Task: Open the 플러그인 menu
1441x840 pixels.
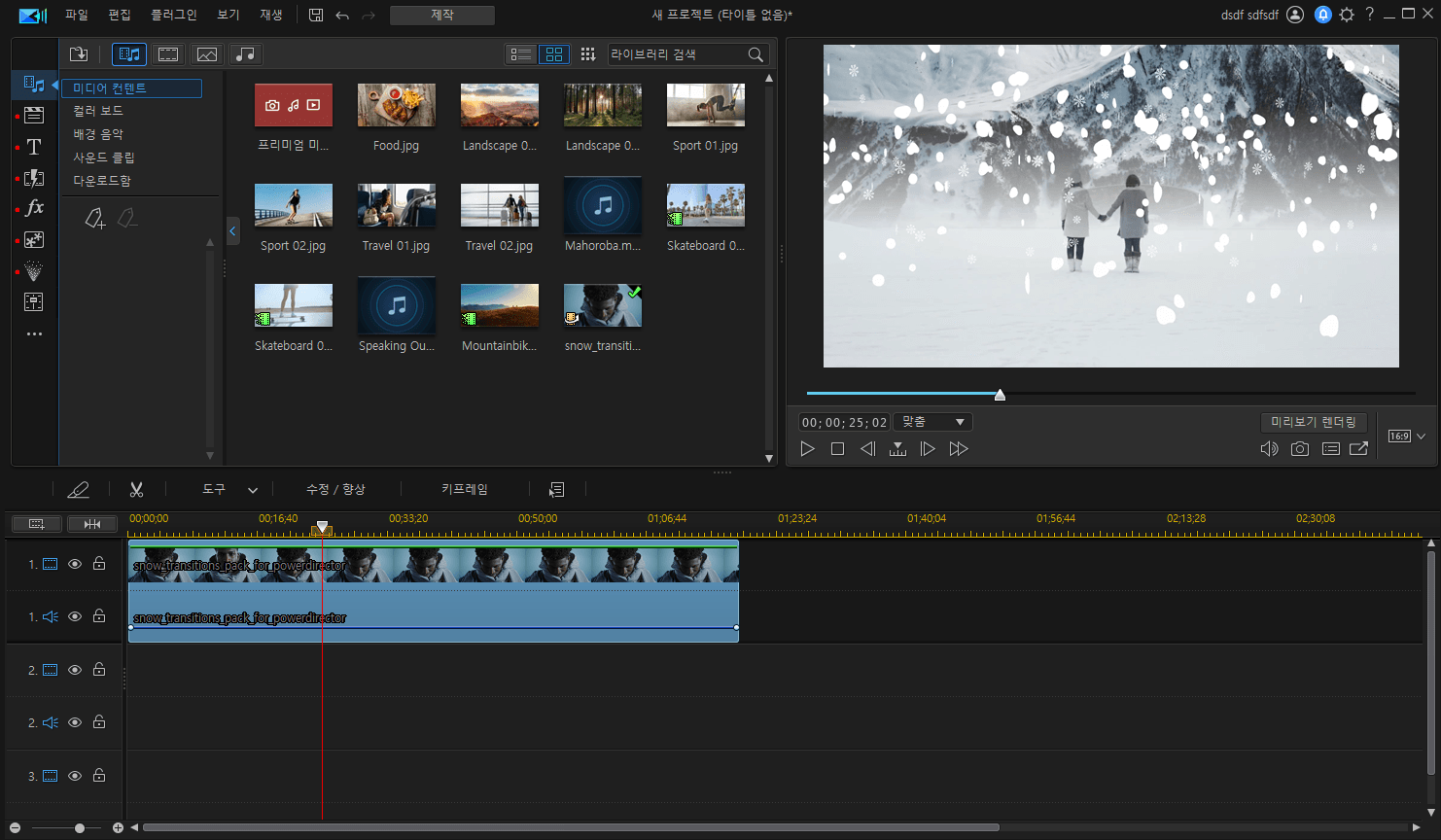Action: click(174, 15)
